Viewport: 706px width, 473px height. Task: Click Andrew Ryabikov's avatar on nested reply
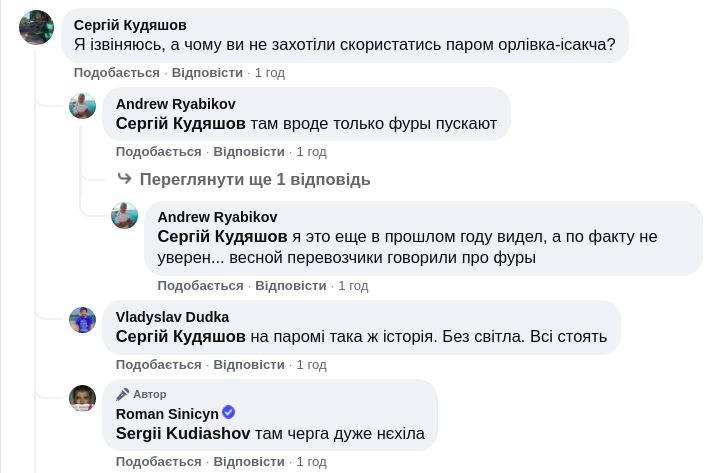coord(124,215)
